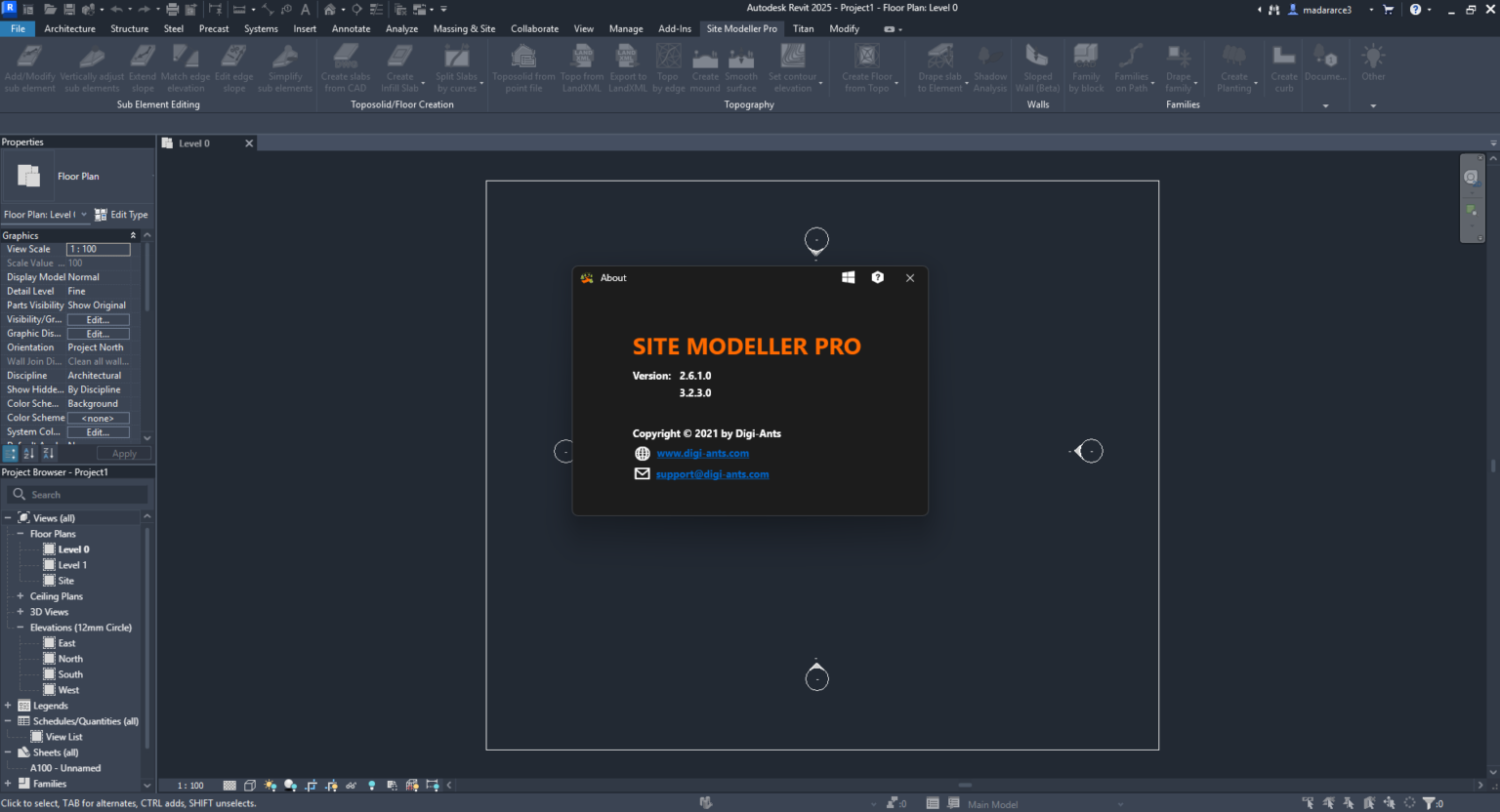The image size is (1500, 812).
Task: Switch to the Titan ribbon tab
Action: click(803, 28)
